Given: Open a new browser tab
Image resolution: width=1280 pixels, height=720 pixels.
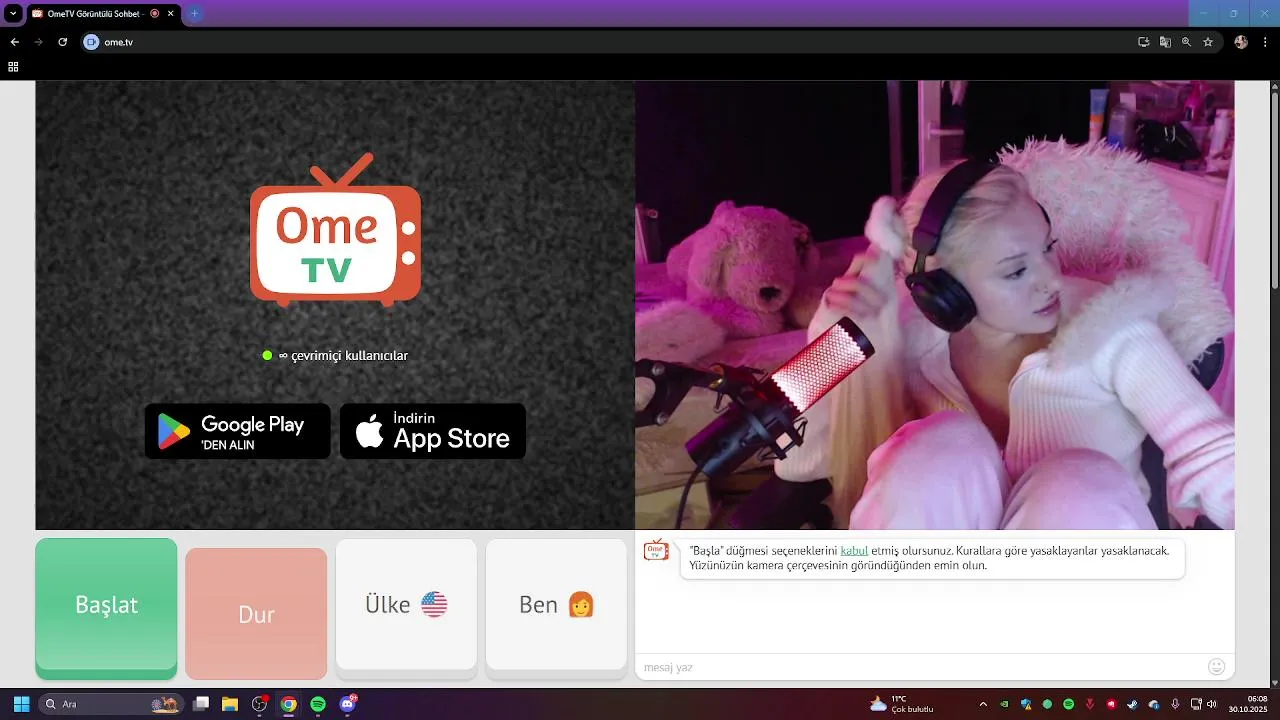Looking at the screenshot, I should (x=194, y=14).
